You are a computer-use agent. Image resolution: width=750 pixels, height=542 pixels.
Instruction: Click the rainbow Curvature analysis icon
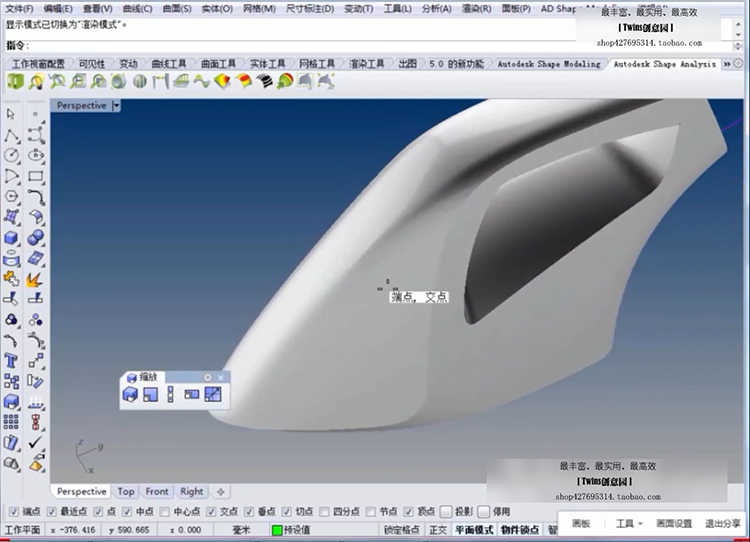click(285, 81)
